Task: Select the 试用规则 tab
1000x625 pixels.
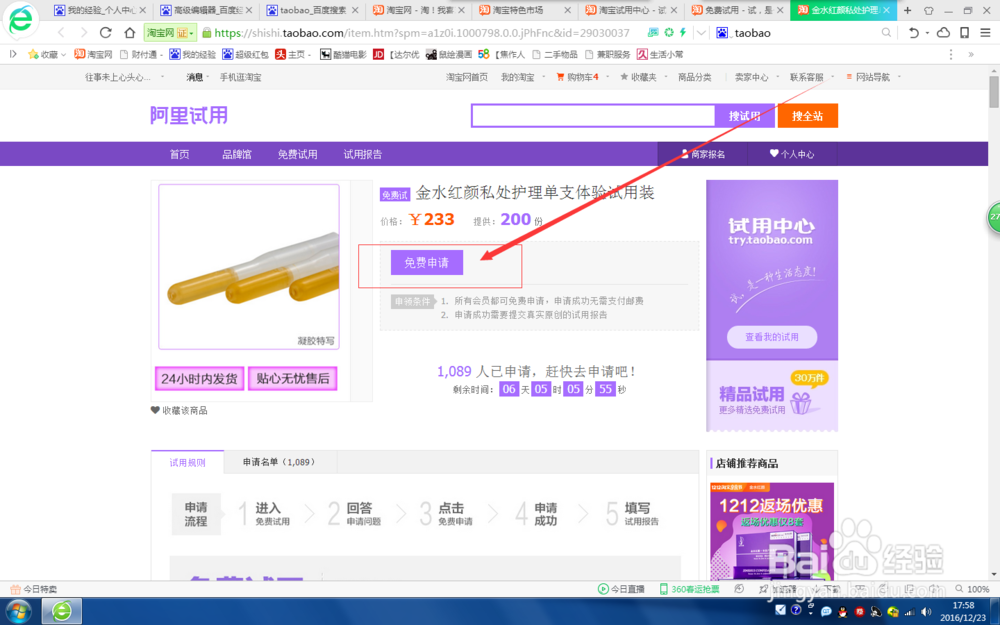Action: (x=188, y=462)
